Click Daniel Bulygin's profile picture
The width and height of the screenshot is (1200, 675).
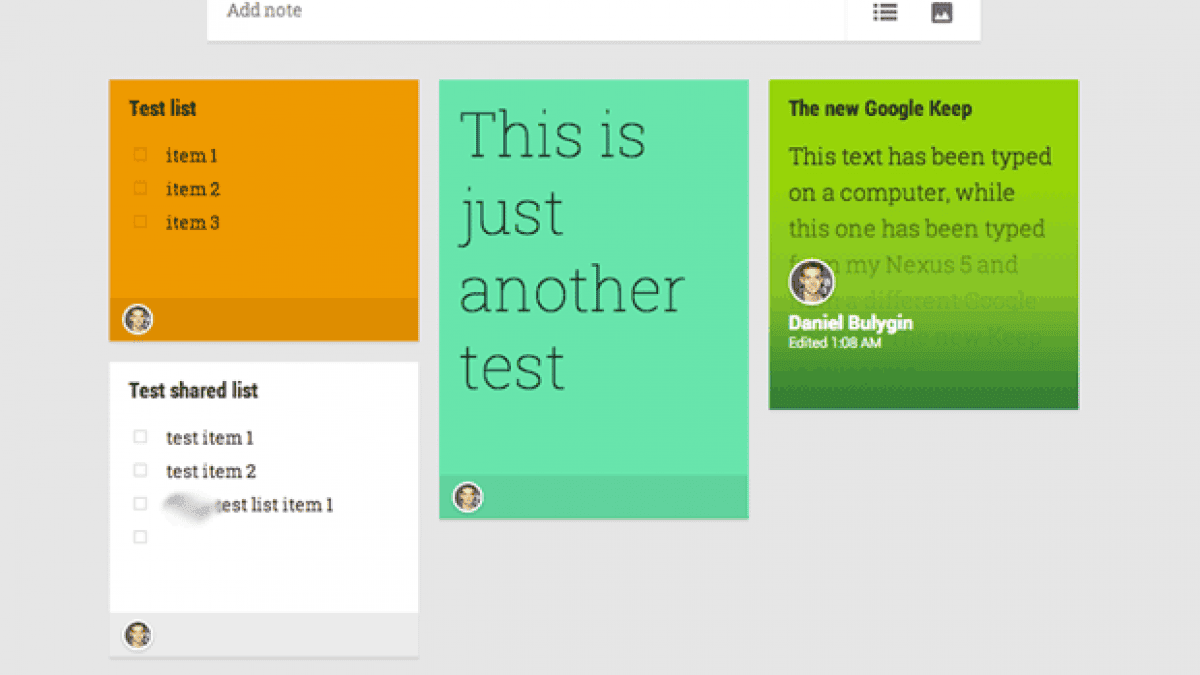pyautogui.click(x=811, y=282)
